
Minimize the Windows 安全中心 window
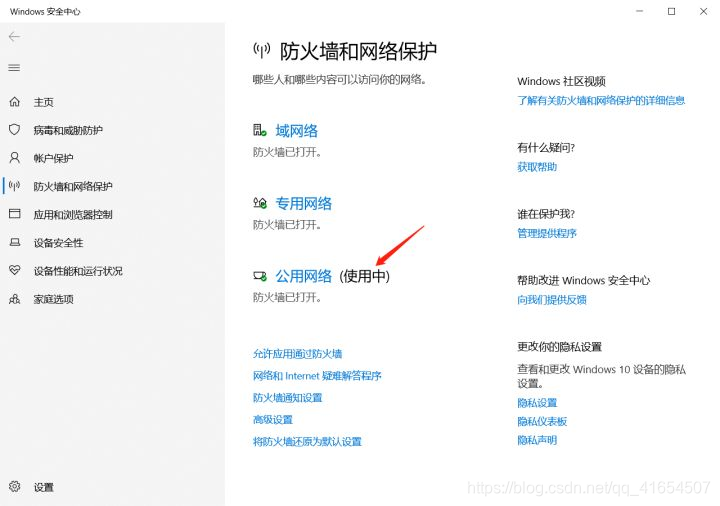(x=640, y=11)
